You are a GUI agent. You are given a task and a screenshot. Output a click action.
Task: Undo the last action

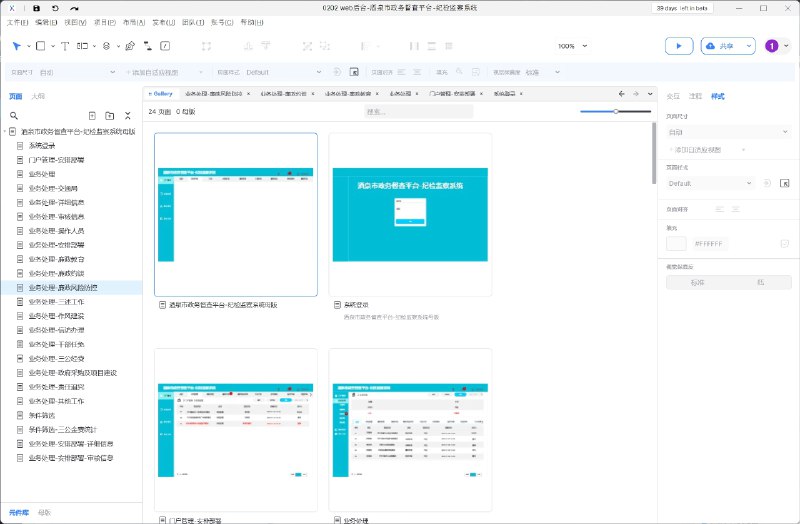[55, 8]
